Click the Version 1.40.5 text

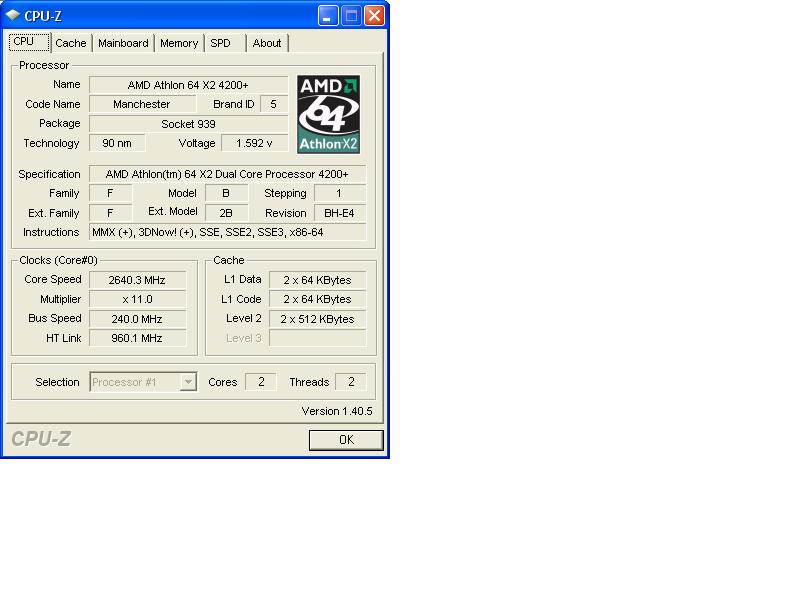click(x=337, y=411)
